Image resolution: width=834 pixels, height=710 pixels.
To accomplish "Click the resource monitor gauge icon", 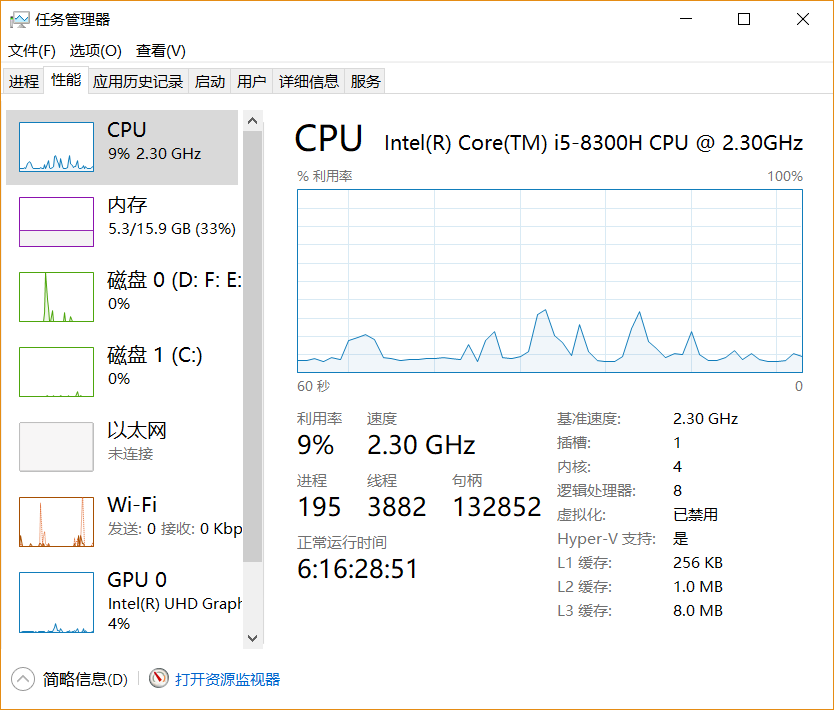I will coord(159,678).
